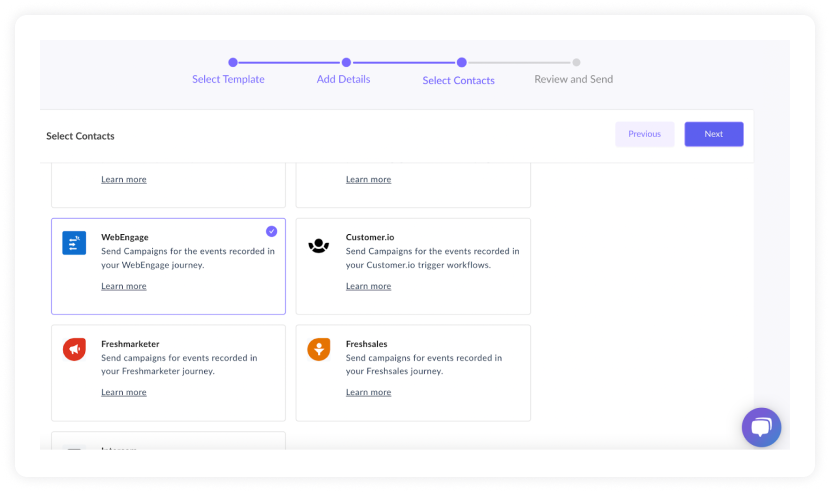Open Learn more under Freshsales
The image size is (830, 492).
(368, 392)
